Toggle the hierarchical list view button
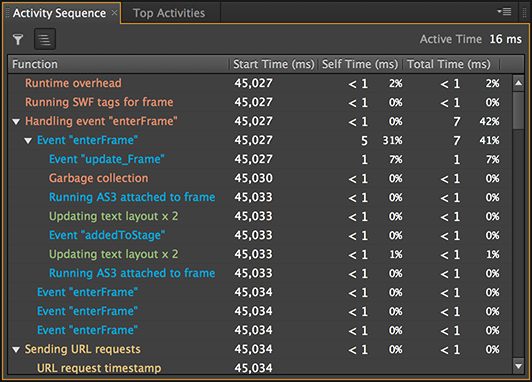The image size is (532, 382). tap(45, 39)
